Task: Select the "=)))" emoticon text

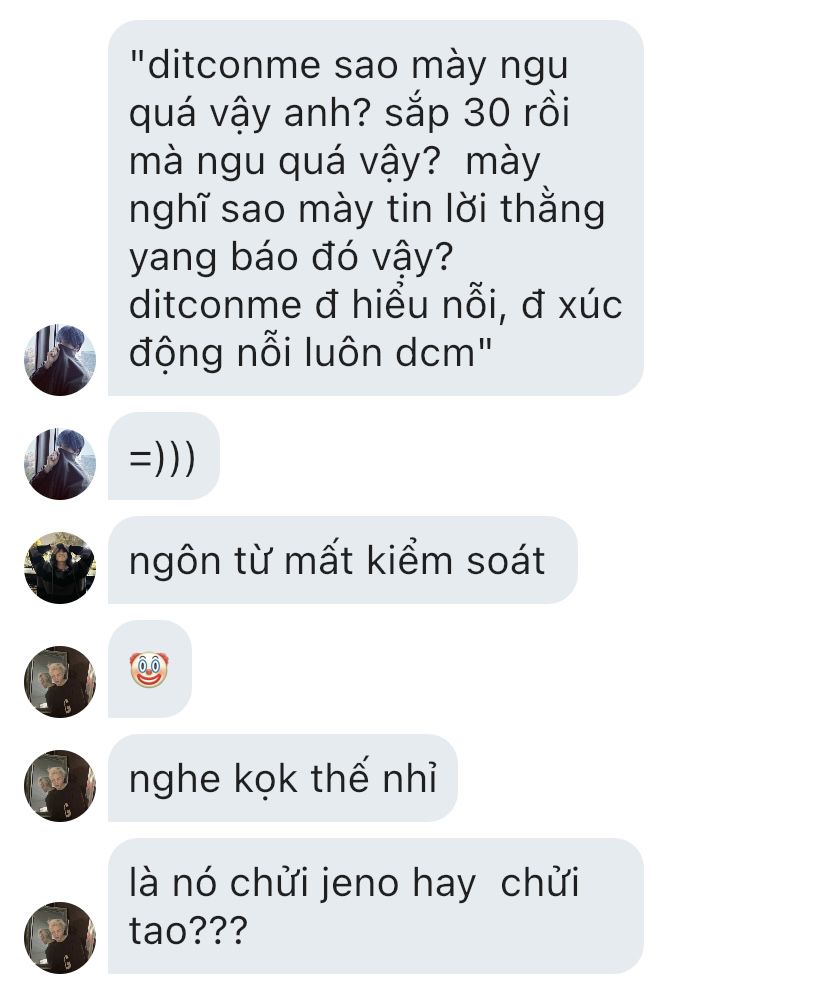Action: (162, 457)
